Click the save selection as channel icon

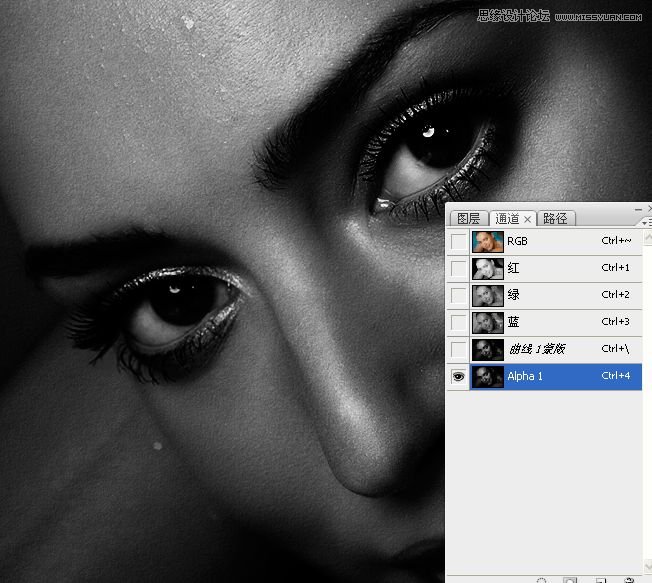point(570,580)
